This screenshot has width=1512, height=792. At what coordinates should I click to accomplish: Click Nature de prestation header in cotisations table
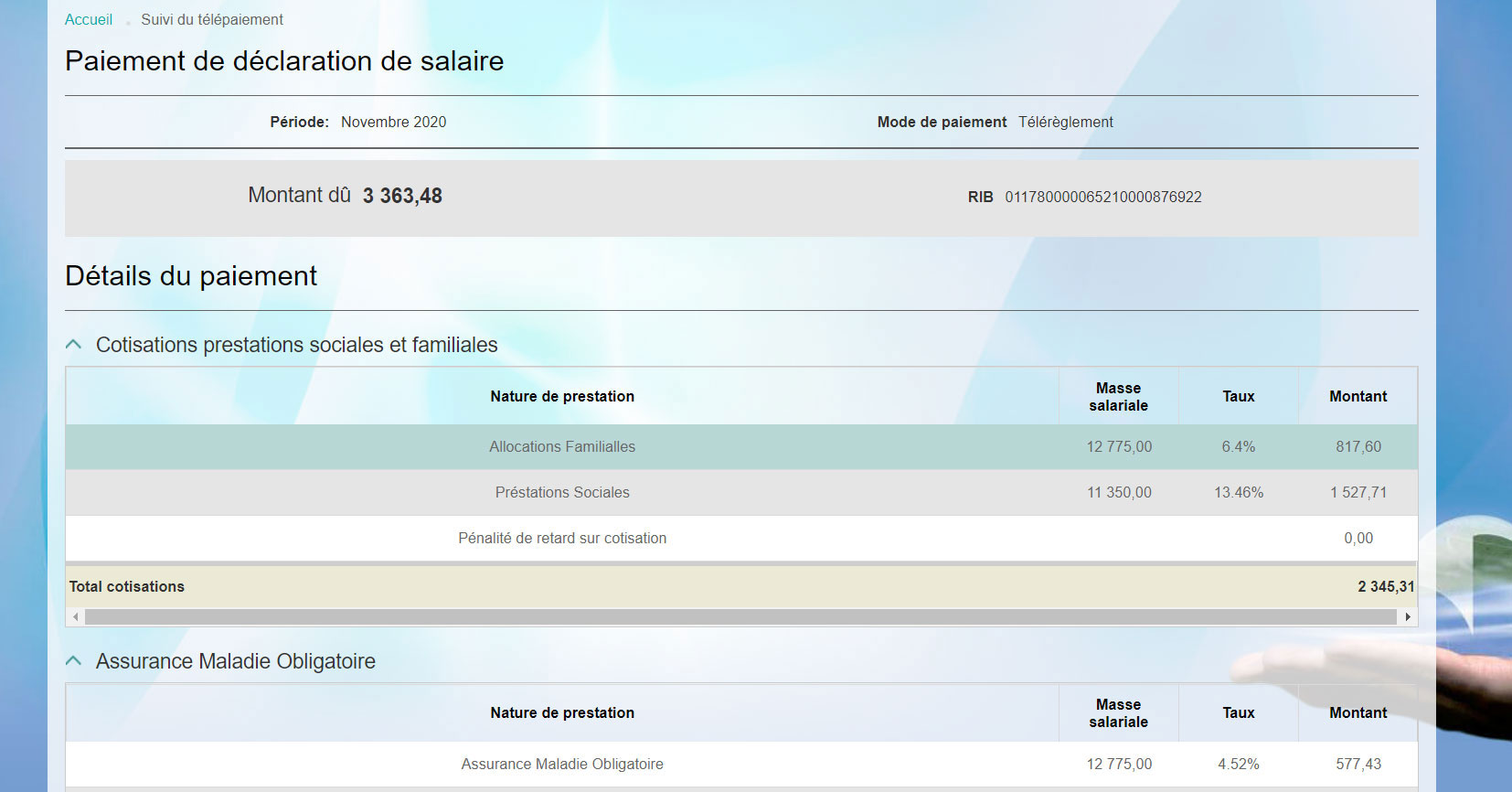(562, 396)
